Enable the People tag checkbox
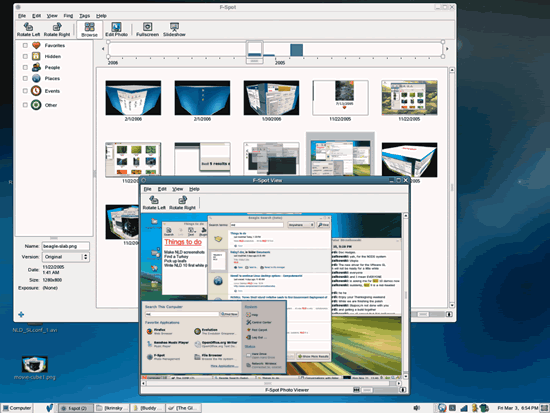 point(25,67)
